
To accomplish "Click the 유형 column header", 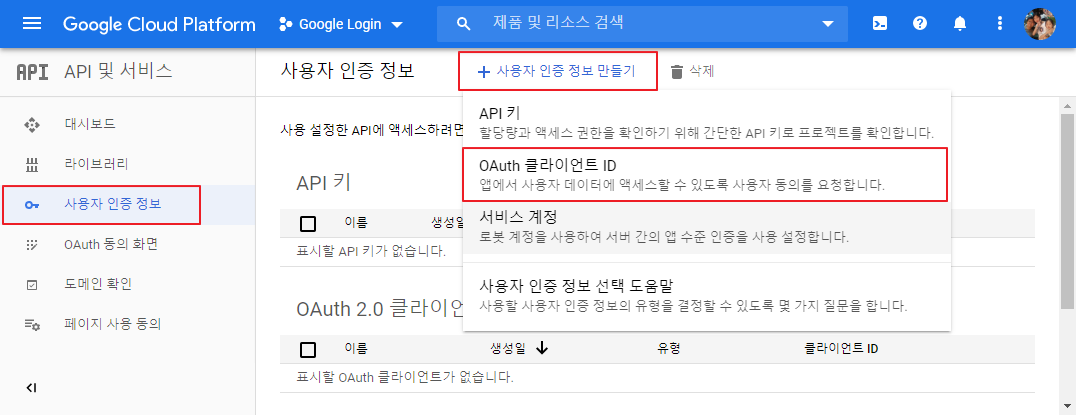I will point(668,348).
